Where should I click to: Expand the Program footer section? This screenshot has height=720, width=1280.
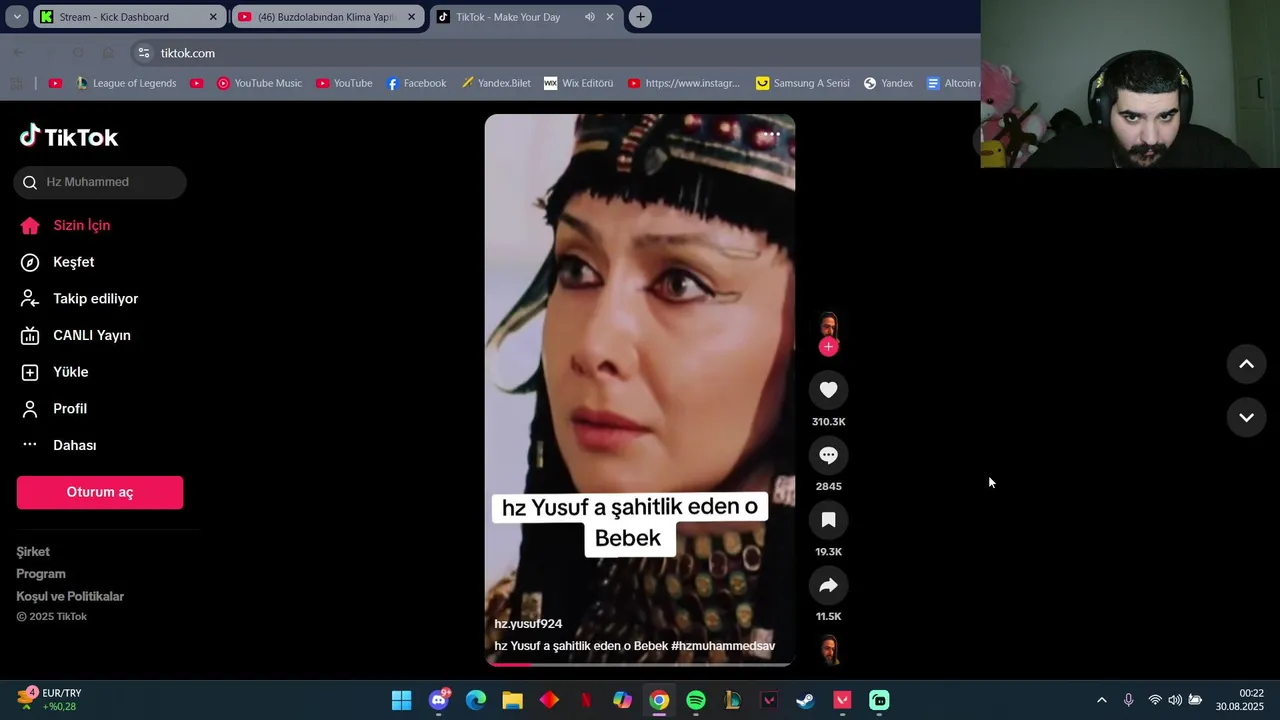click(x=41, y=574)
